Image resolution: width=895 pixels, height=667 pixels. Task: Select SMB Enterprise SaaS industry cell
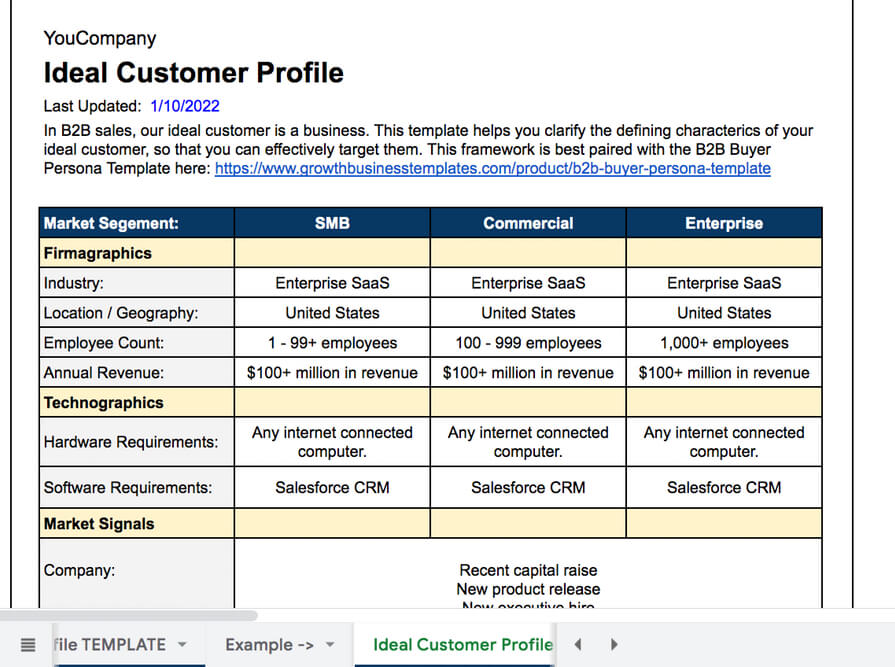tap(332, 283)
